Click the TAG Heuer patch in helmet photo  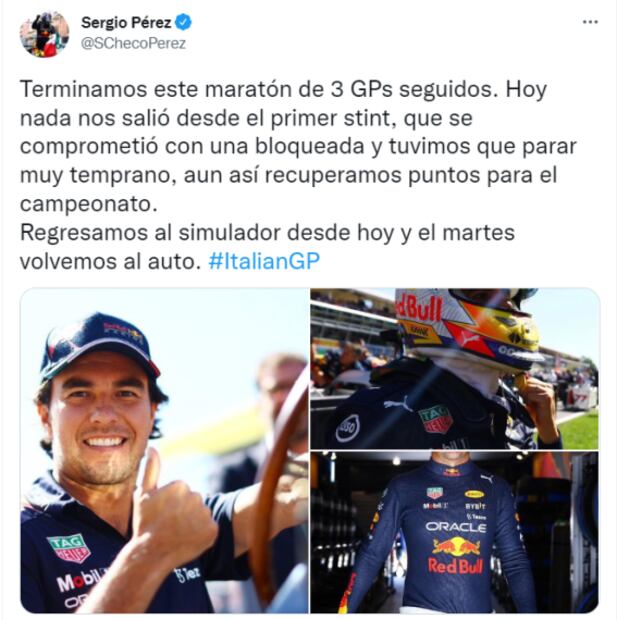point(436,419)
